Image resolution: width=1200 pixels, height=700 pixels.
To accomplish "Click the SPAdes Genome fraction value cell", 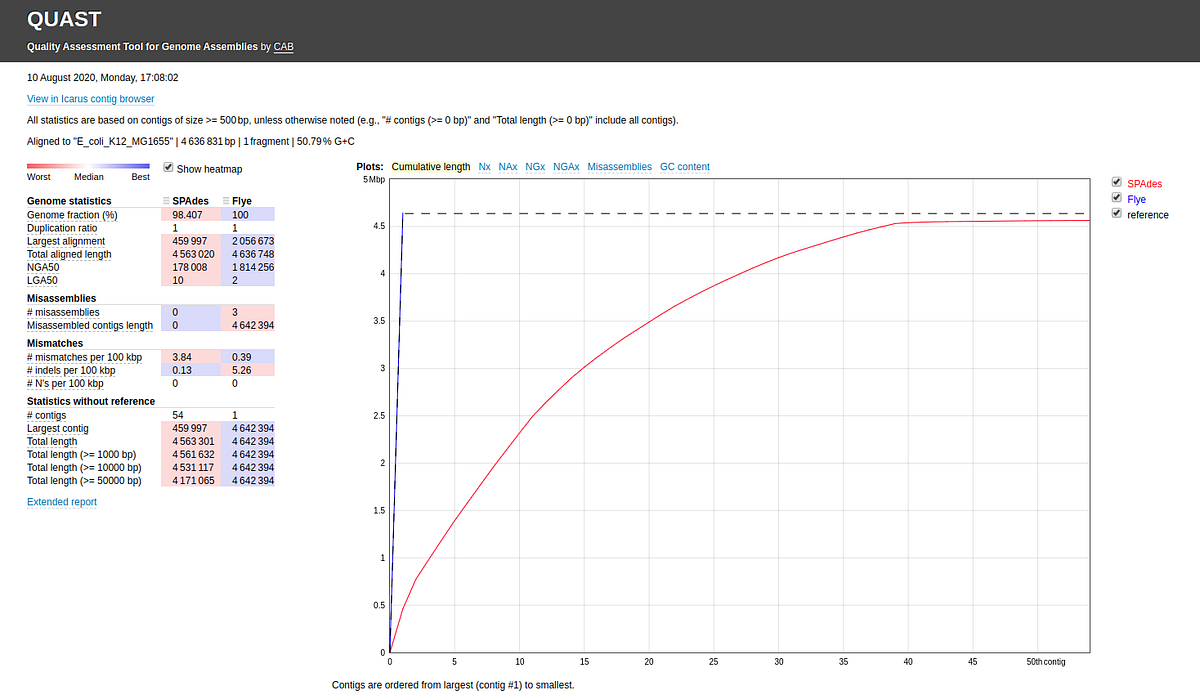I will 189,215.
